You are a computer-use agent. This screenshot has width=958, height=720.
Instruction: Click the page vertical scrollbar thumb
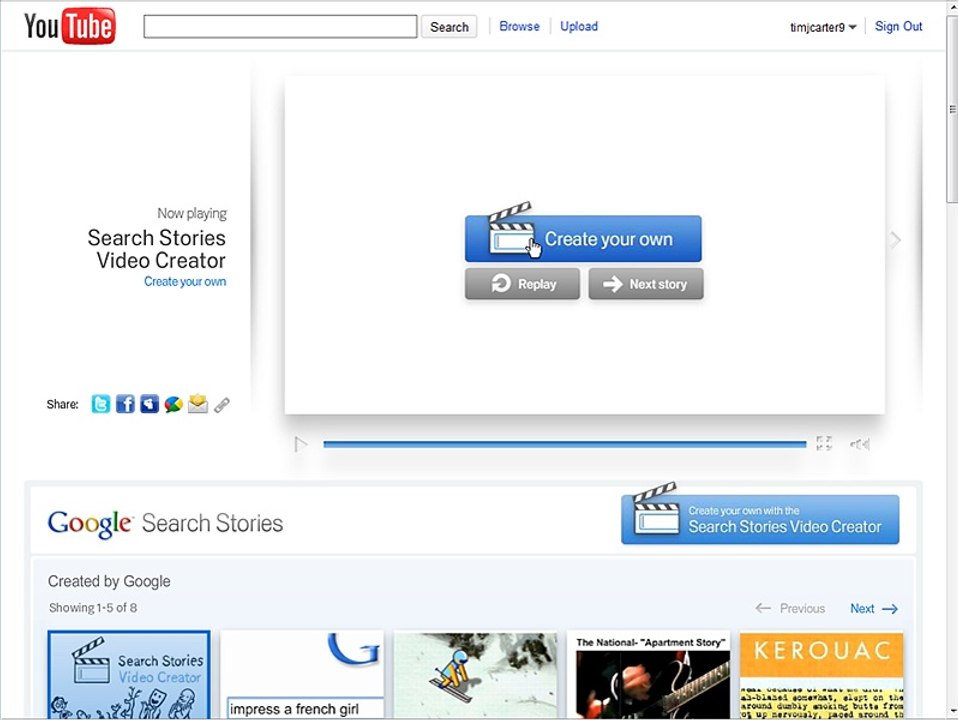[952, 110]
